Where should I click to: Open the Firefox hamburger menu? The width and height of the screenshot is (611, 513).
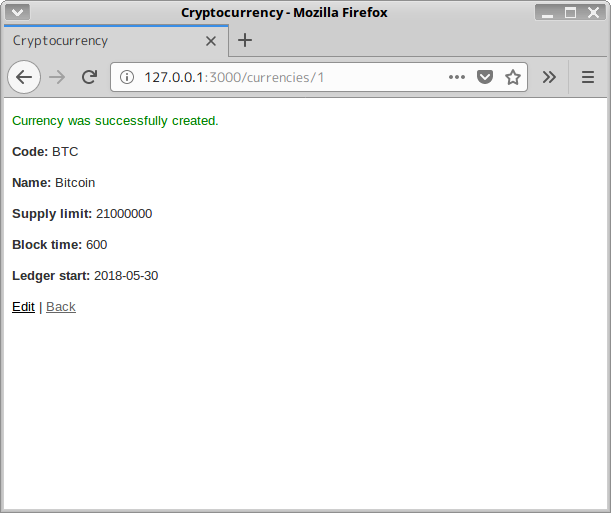pyautogui.click(x=588, y=77)
